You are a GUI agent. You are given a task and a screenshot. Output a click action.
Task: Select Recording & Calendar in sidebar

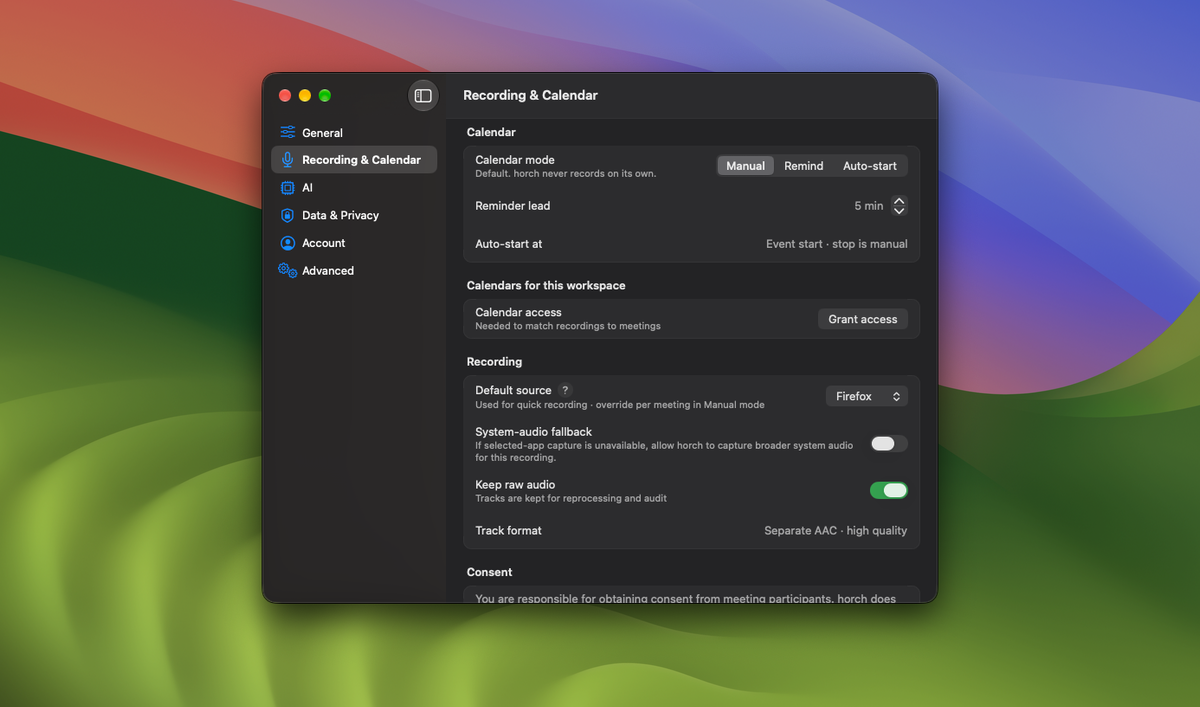click(x=354, y=160)
